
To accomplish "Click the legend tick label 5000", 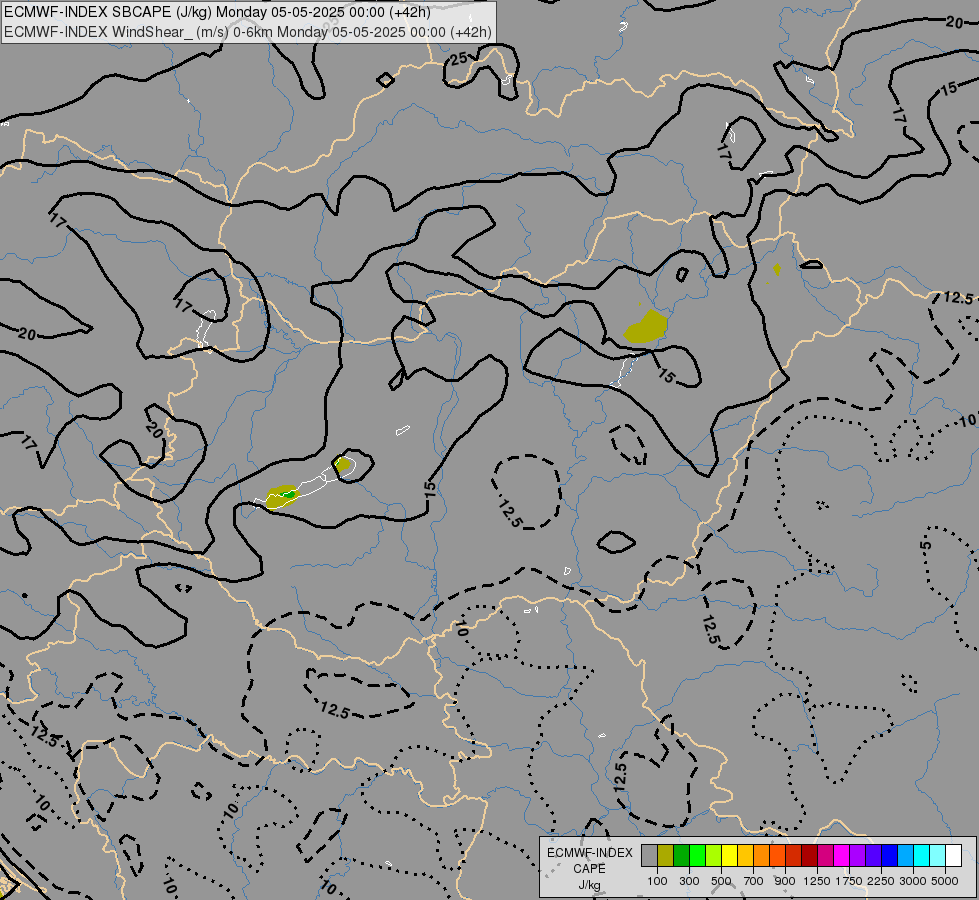I will click(x=945, y=881).
